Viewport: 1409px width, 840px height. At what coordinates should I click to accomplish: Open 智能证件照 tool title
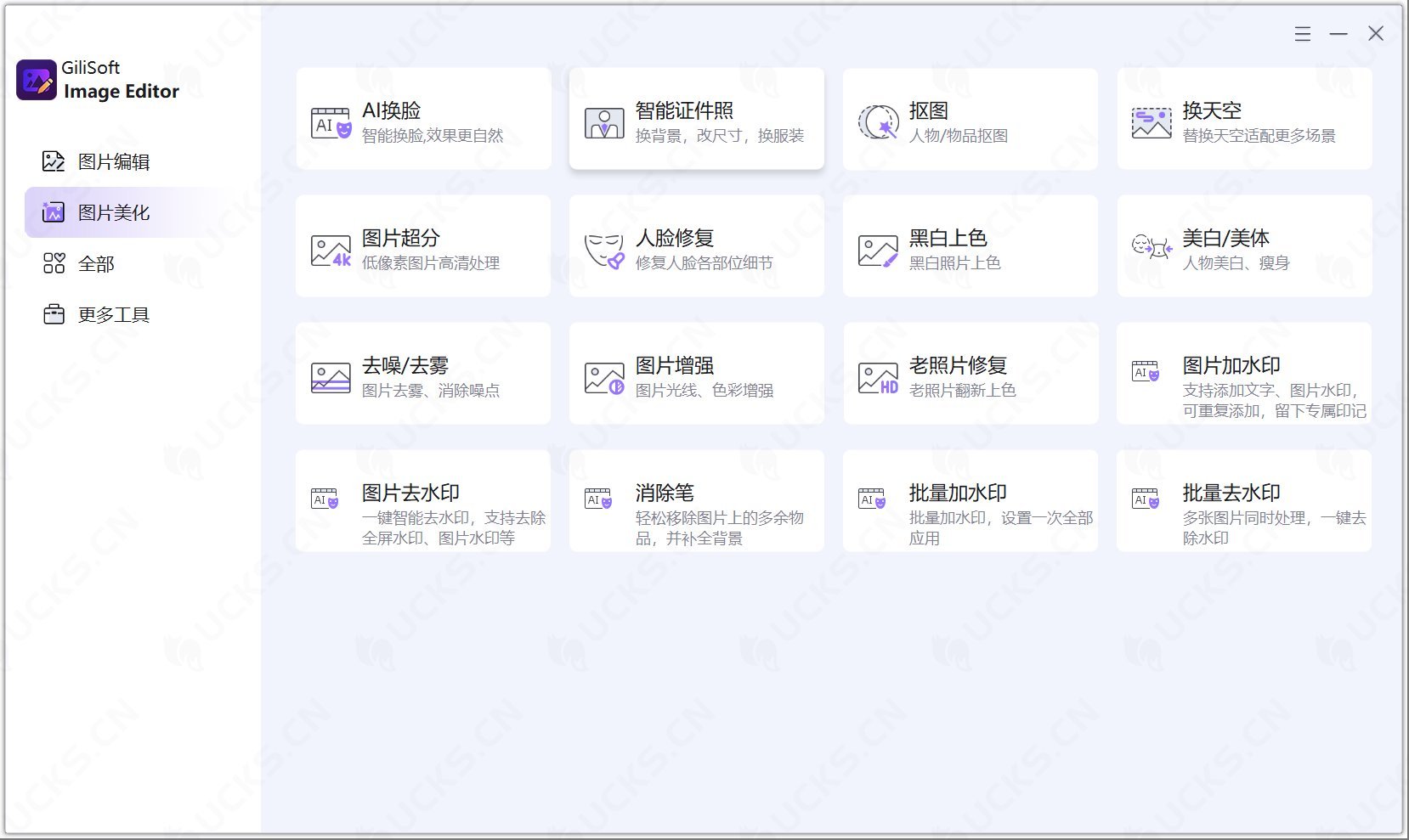pos(684,110)
